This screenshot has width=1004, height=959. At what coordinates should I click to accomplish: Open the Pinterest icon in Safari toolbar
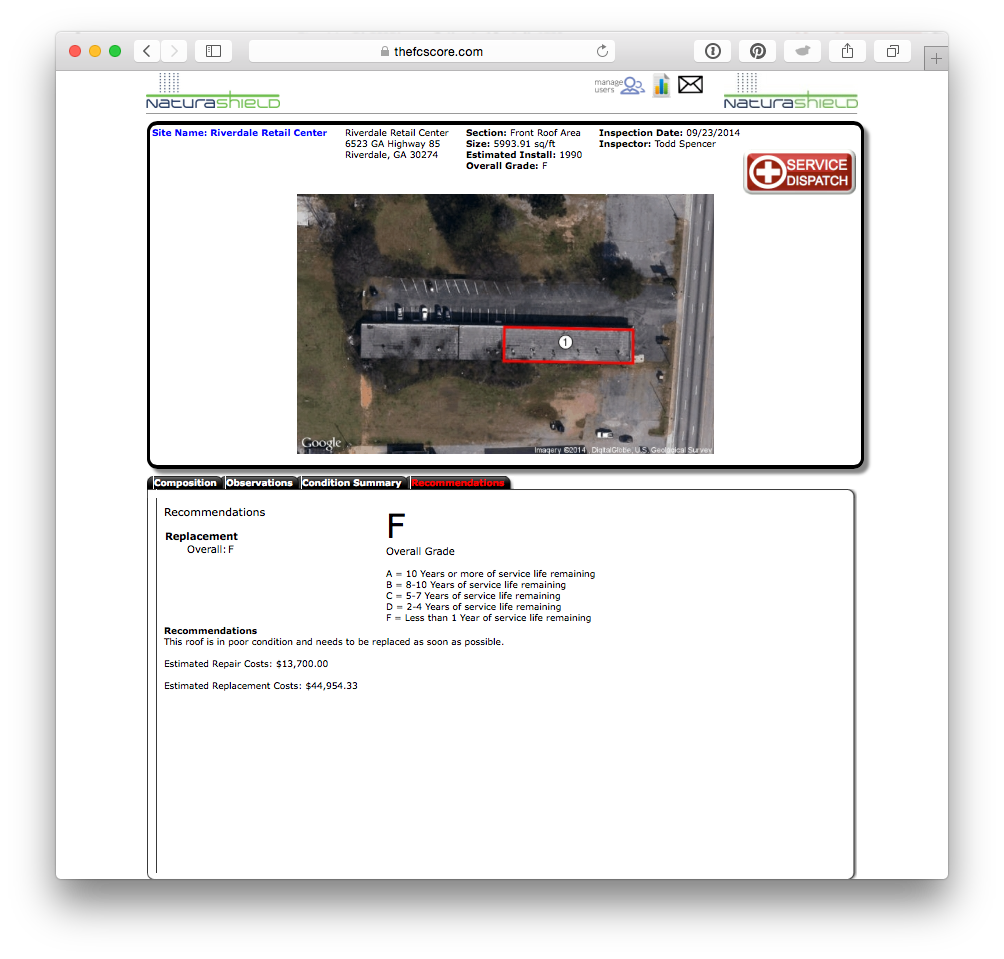pos(757,50)
